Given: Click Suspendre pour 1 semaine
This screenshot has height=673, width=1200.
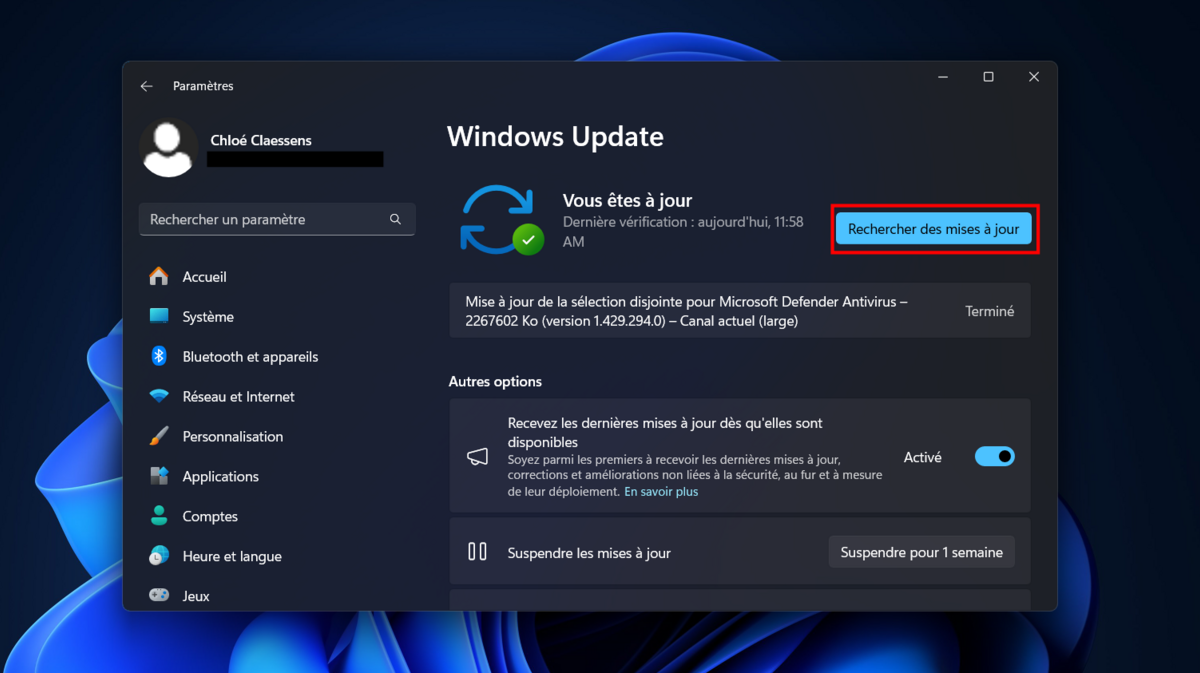Looking at the screenshot, I should pos(922,552).
